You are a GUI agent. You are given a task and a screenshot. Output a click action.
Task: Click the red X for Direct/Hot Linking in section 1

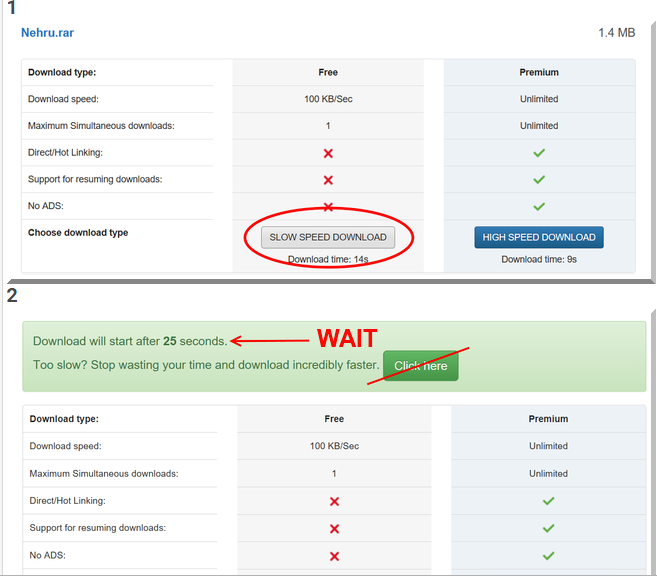pyautogui.click(x=328, y=153)
